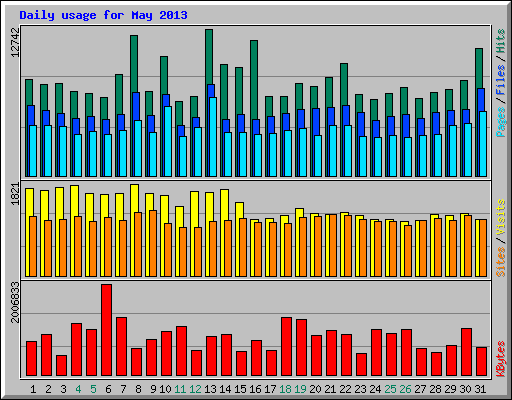The width and height of the screenshot is (512, 400).
Task: Click the orange Sites bar for day 9
Action: [x=153, y=243]
